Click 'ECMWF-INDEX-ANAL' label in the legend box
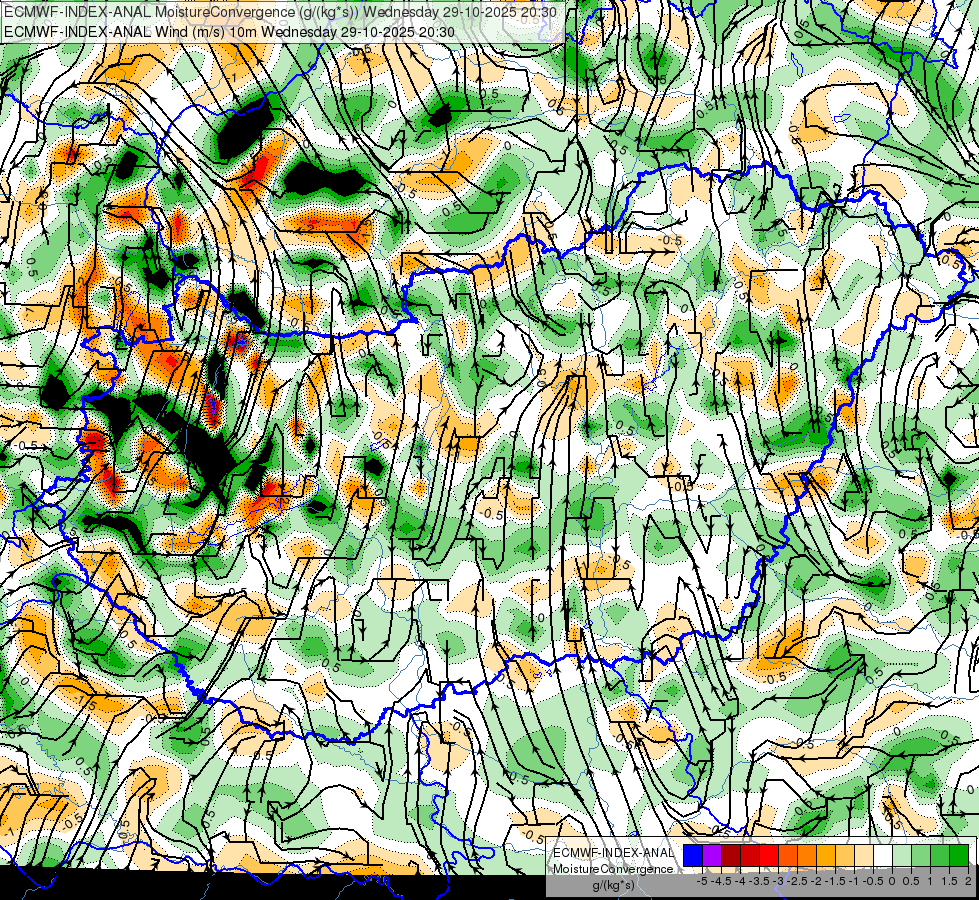The width and height of the screenshot is (979, 900). 614,853
